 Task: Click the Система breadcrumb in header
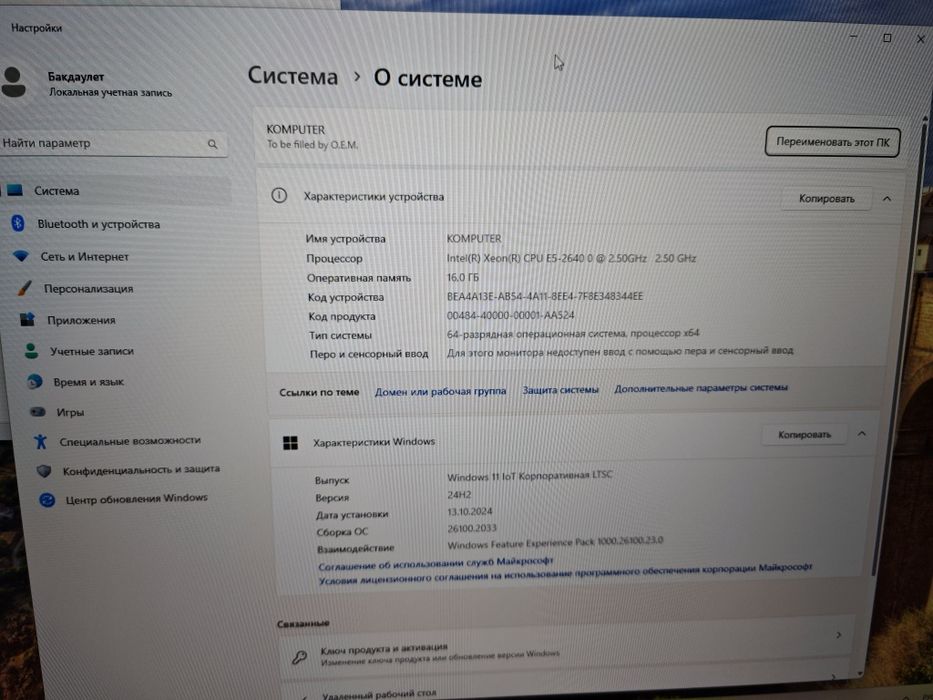[293, 76]
